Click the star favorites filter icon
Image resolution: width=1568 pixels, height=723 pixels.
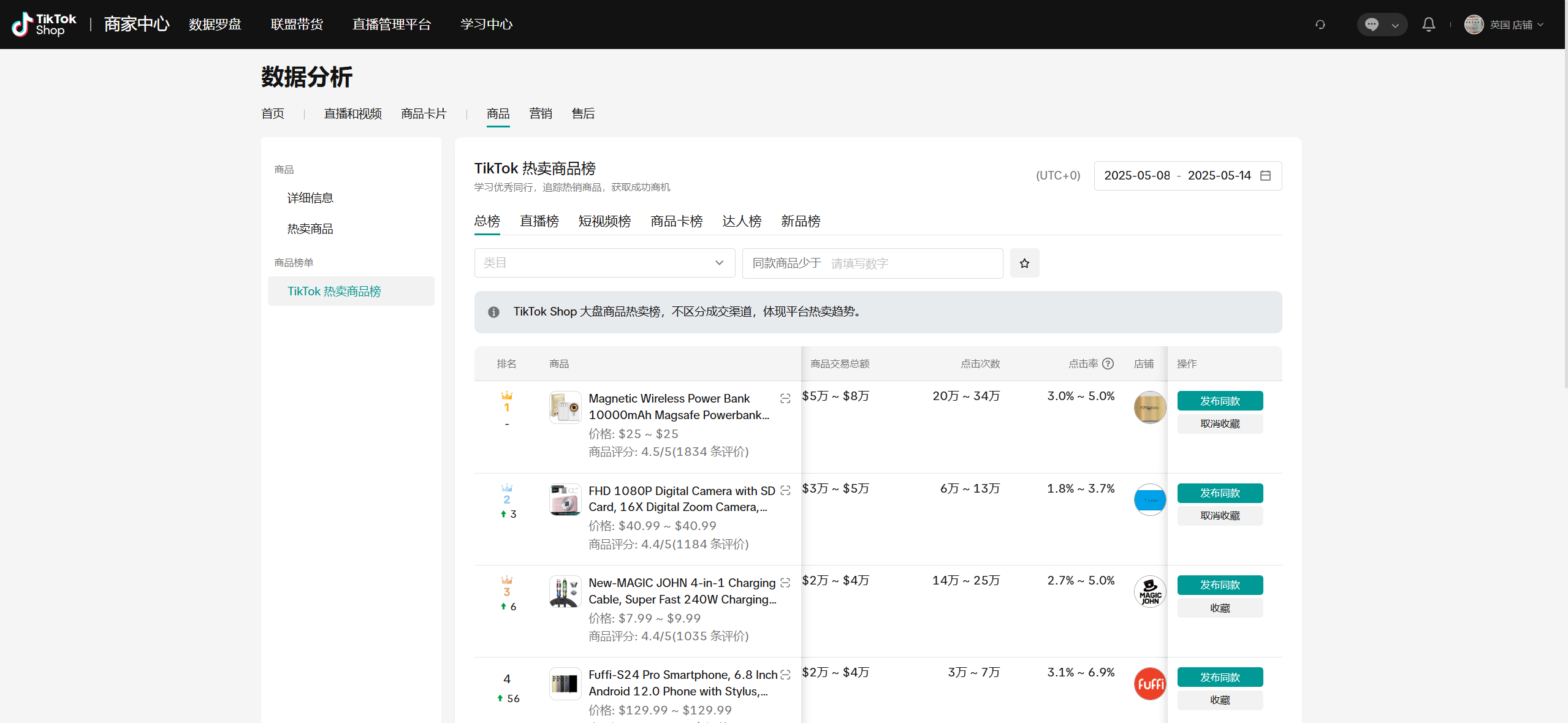click(x=1024, y=263)
